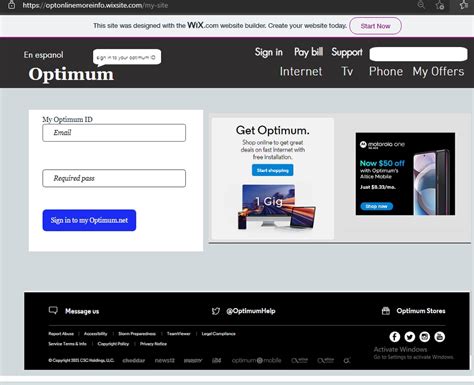This screenshot has width=474, height=385.
Task: Focus the Email input field
Action: (x=114, y=133)
